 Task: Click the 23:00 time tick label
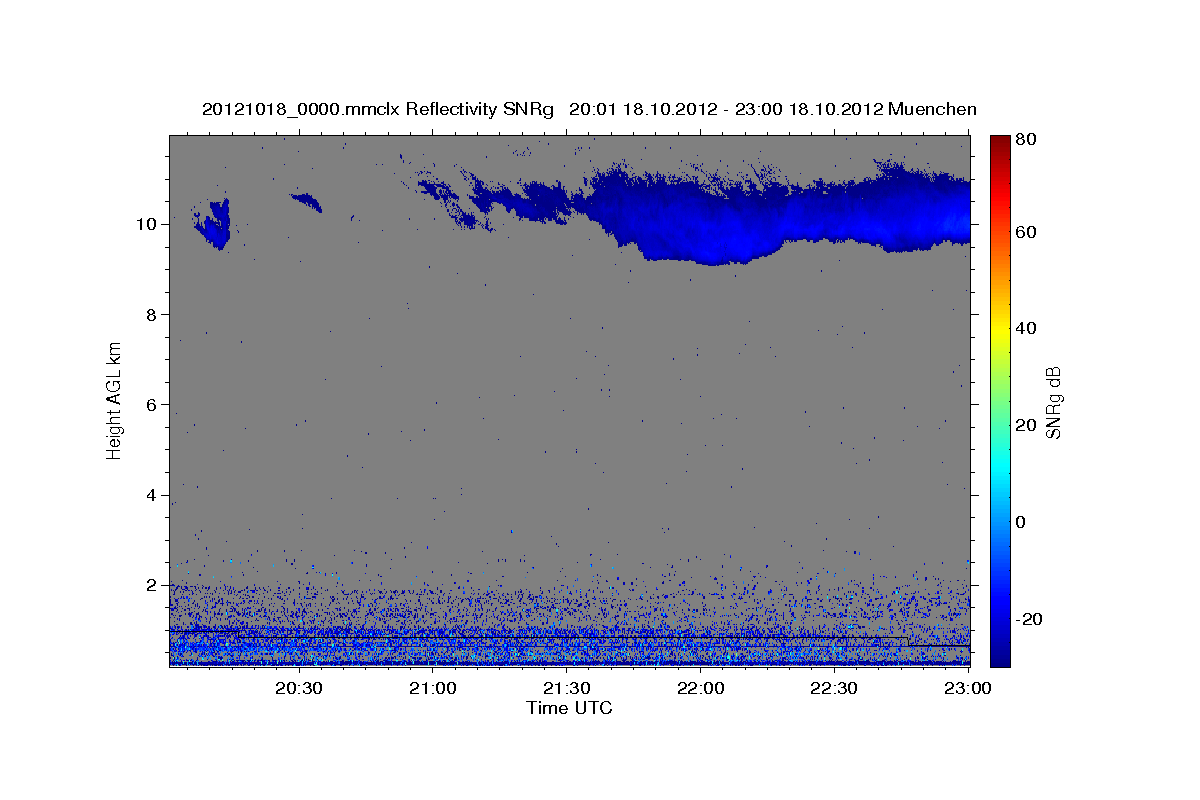pos(968,688)
